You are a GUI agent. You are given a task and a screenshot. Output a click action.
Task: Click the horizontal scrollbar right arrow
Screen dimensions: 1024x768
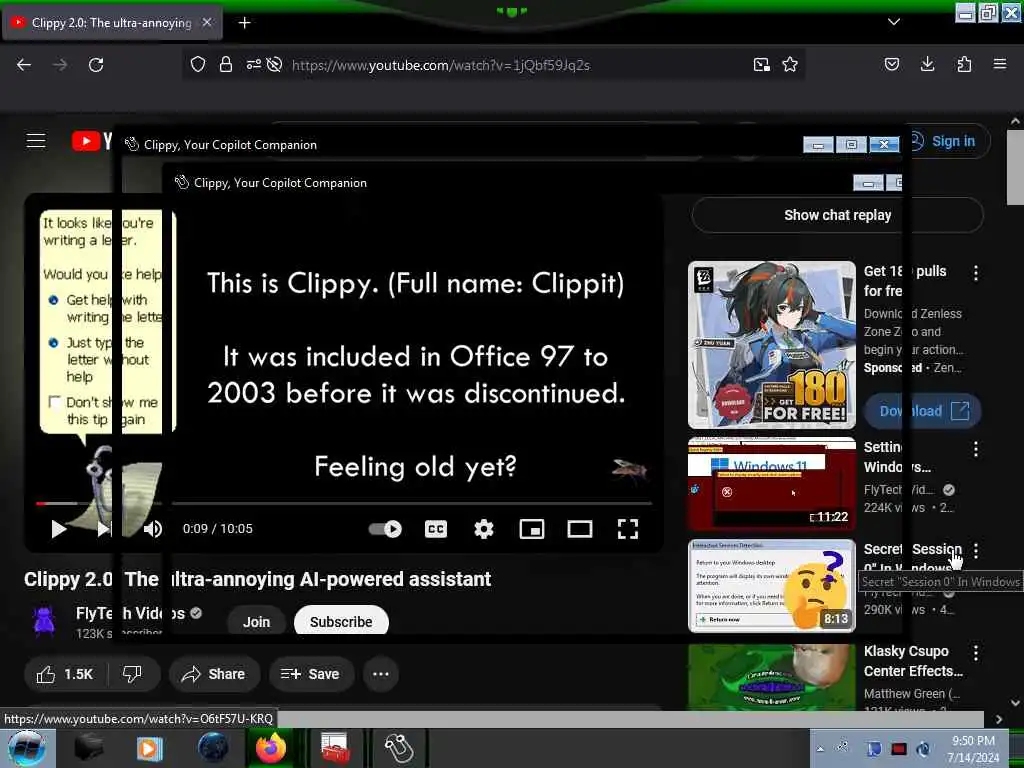click(x=999, y=719)
